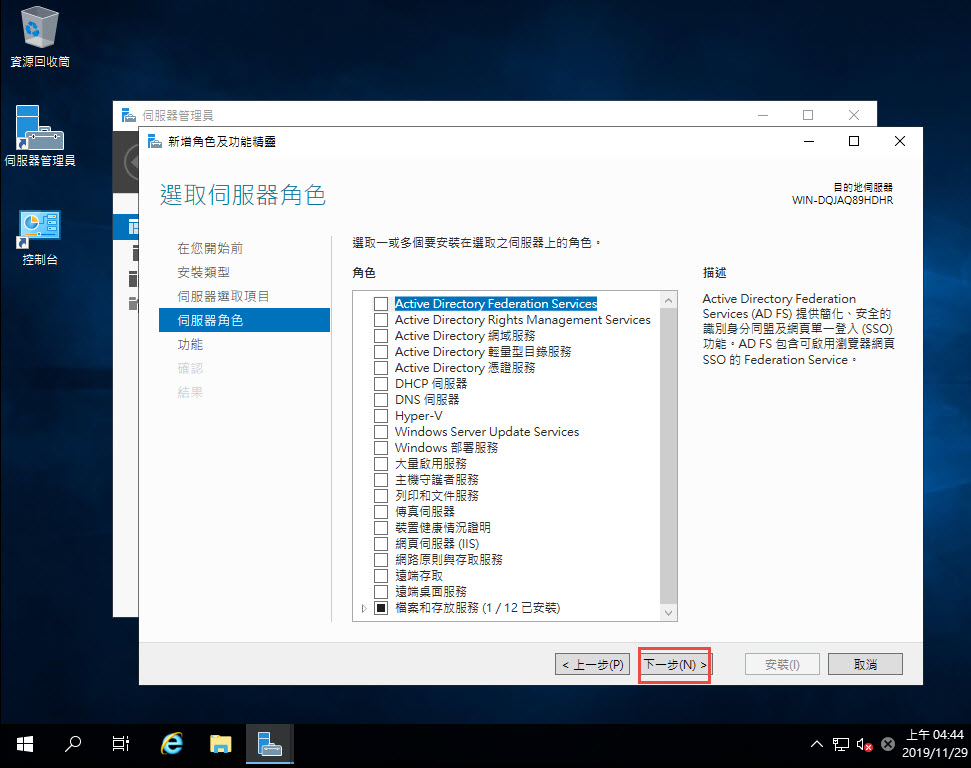This screenshot has height=768, width=971.
Task: Click the wizard title bar icon
Action: point(155,142)
